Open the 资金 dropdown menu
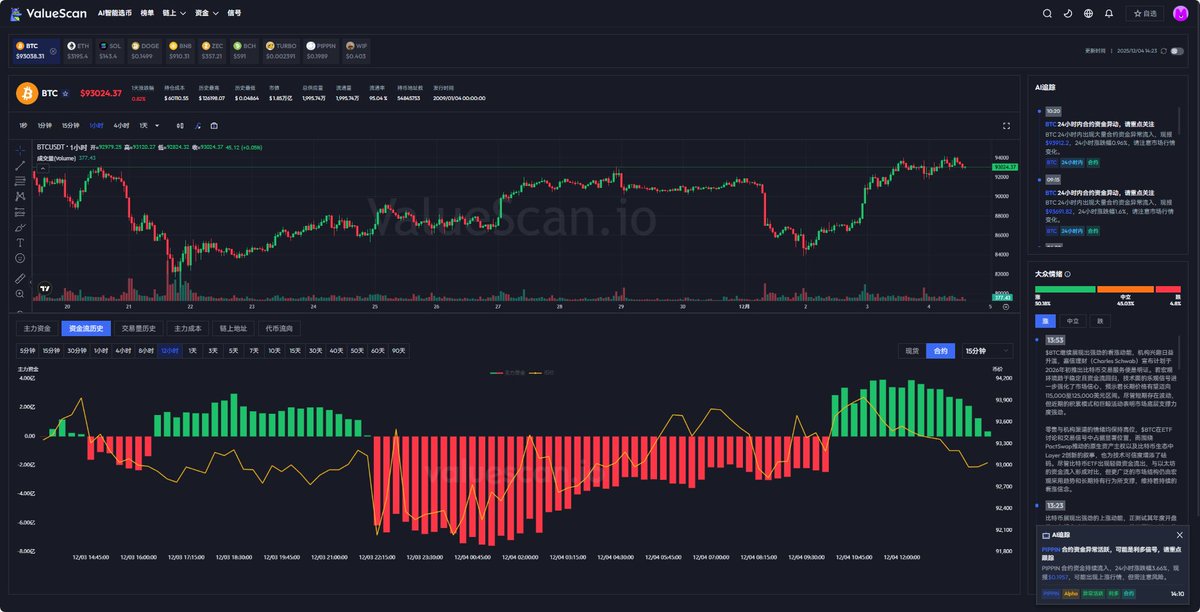This screenshot has height=612, width=1200. tap(207, 13)
